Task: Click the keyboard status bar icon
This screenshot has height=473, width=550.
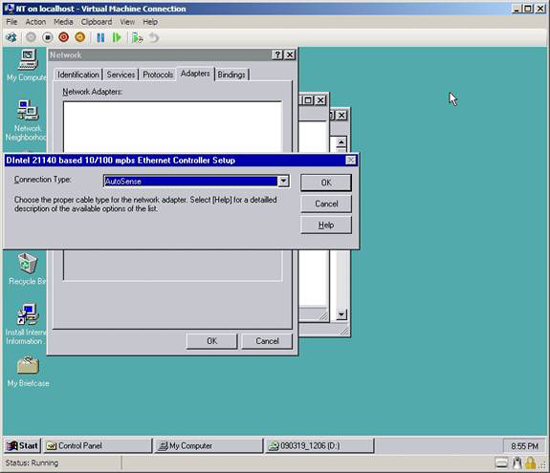Action: pos(501,464)
